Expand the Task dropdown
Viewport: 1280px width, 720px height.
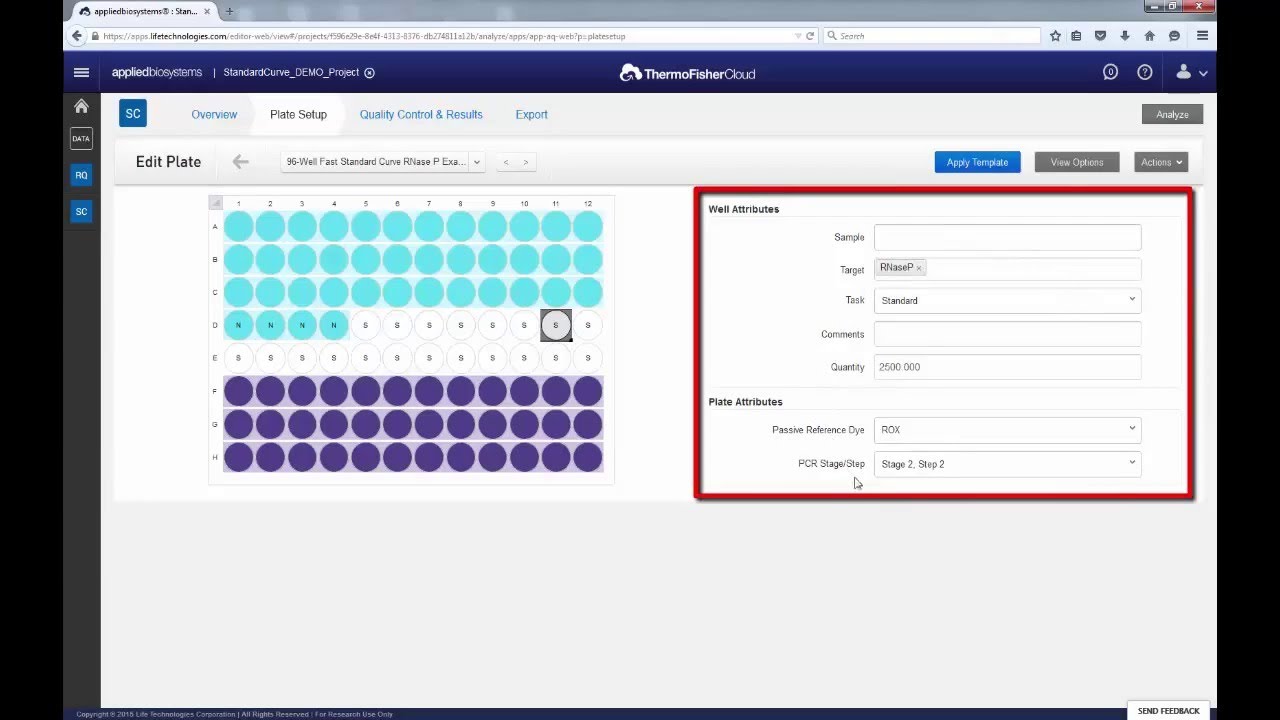[x=1007, y=300]
